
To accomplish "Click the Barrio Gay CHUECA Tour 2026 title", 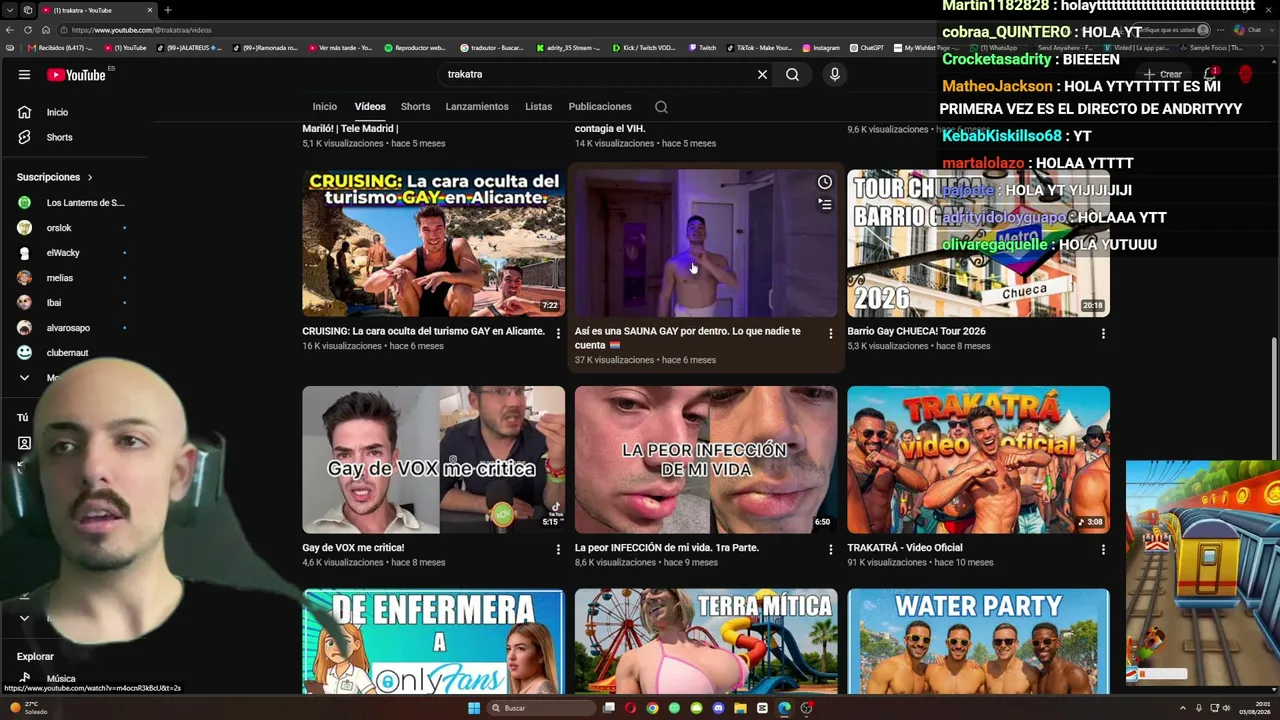I will 916,331.
